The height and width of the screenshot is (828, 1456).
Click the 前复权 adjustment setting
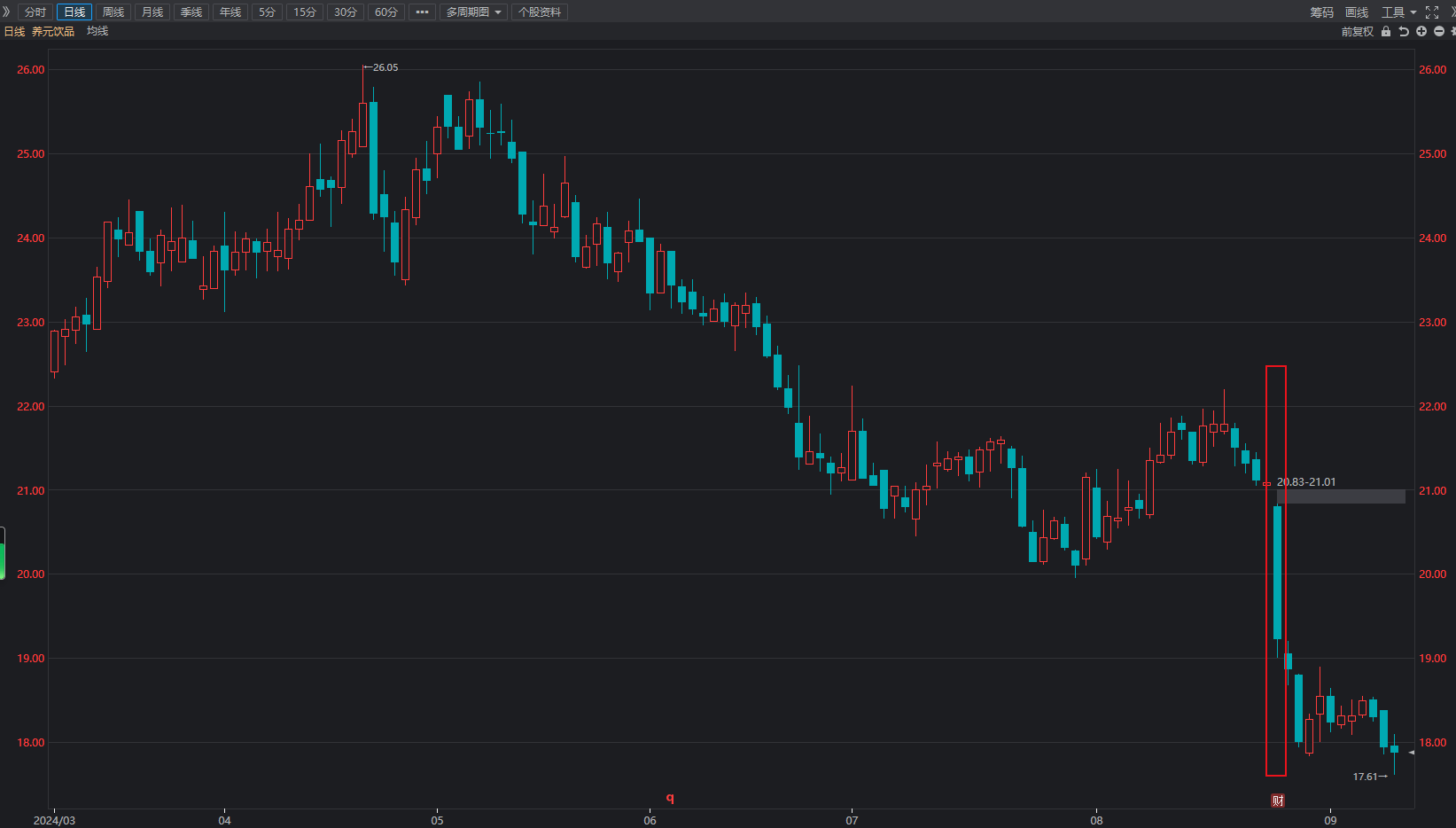1357,31
